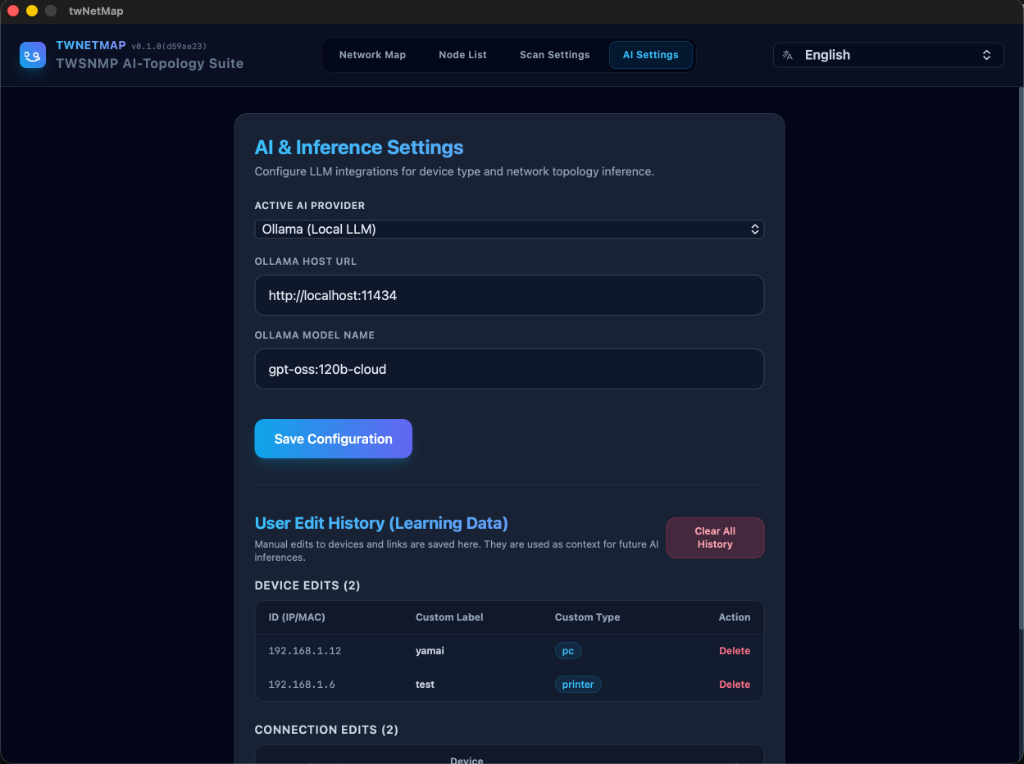The width and height of the screenshot is (1024, 764).
Task: Open the Active AI Provider dropdown
Action: tap(509, 229)
